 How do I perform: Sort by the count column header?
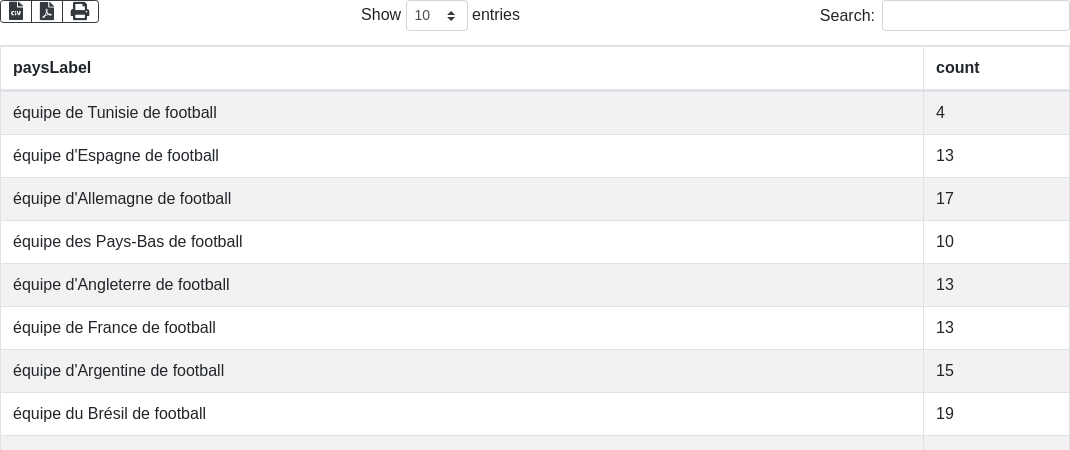957,68
